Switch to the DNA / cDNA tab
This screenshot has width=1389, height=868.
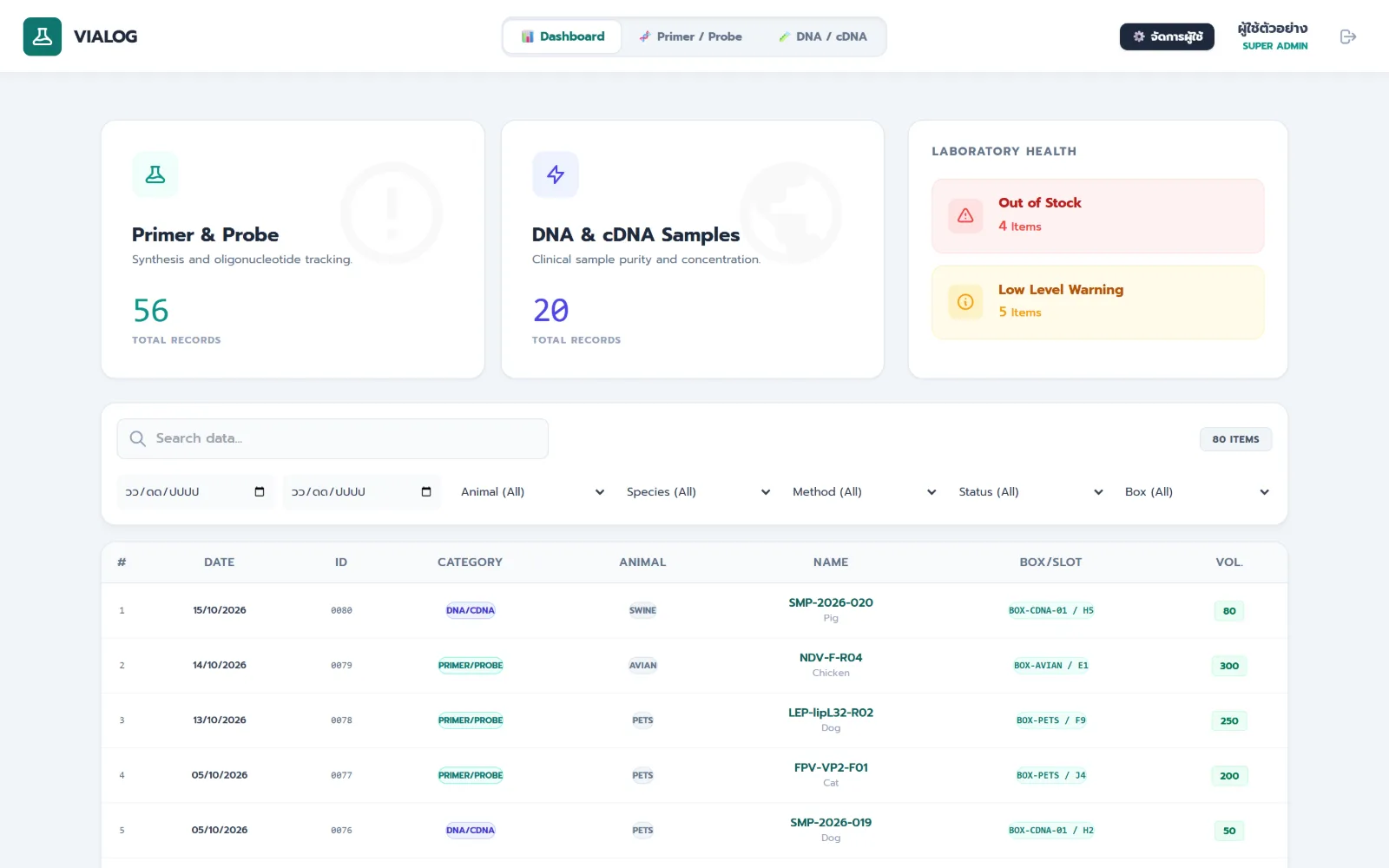point(823,36)
